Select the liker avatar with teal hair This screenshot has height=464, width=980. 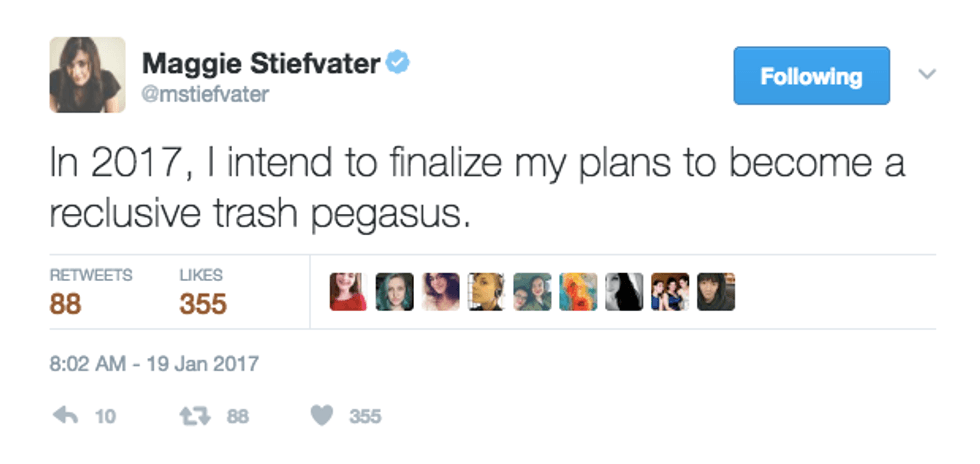click(x=394, y=292)
